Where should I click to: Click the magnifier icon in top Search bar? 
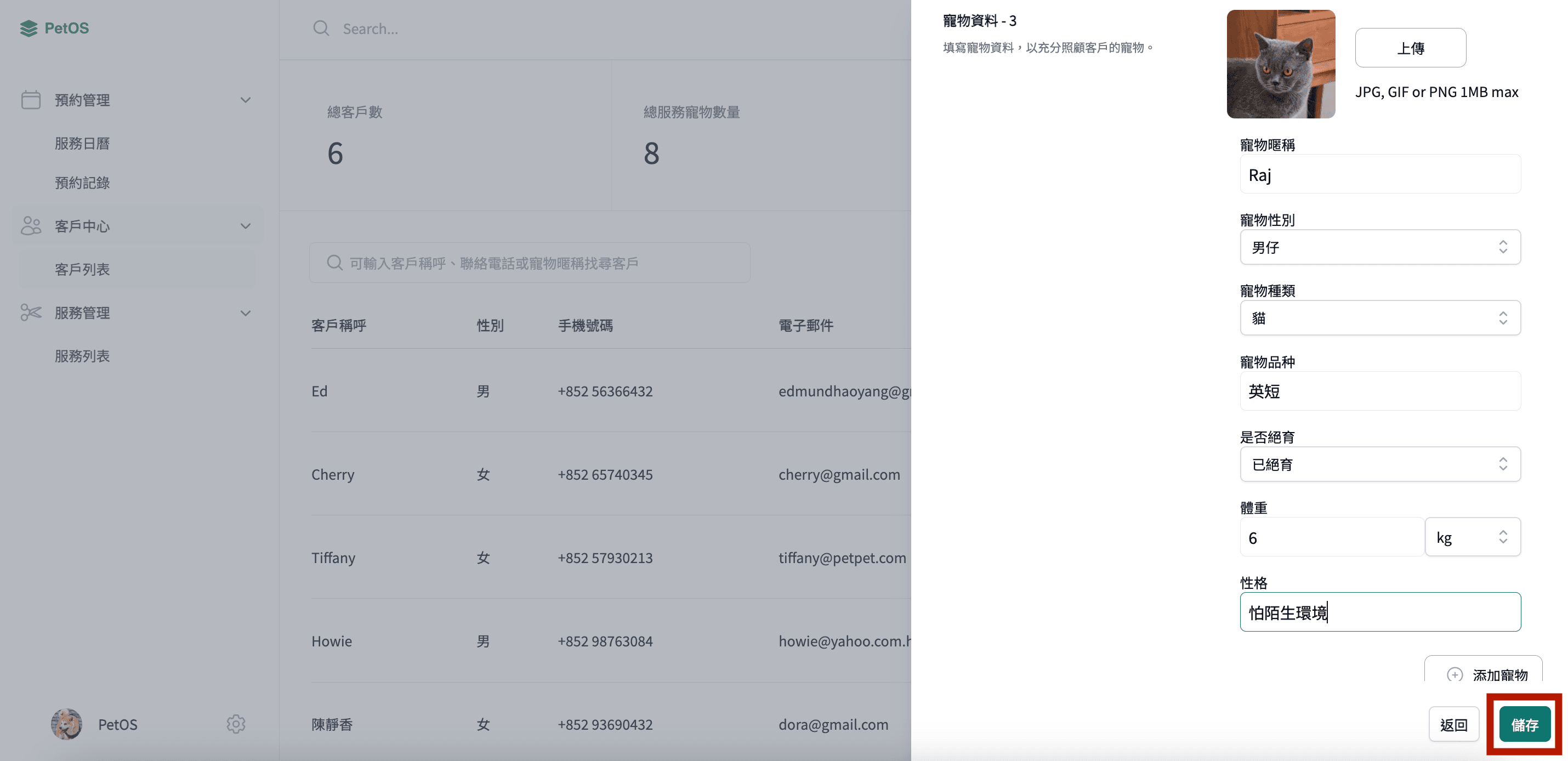tap(321, 29)
